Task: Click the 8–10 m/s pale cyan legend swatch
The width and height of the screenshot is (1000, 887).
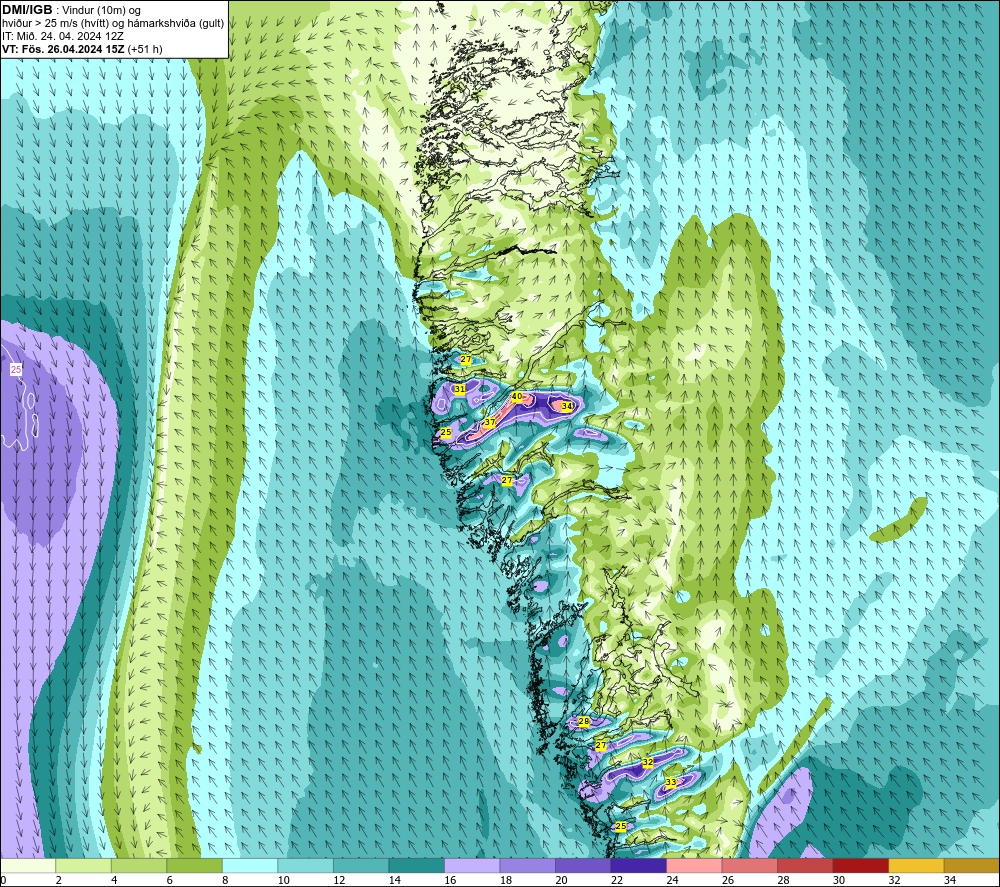Action: click(250, 865)
